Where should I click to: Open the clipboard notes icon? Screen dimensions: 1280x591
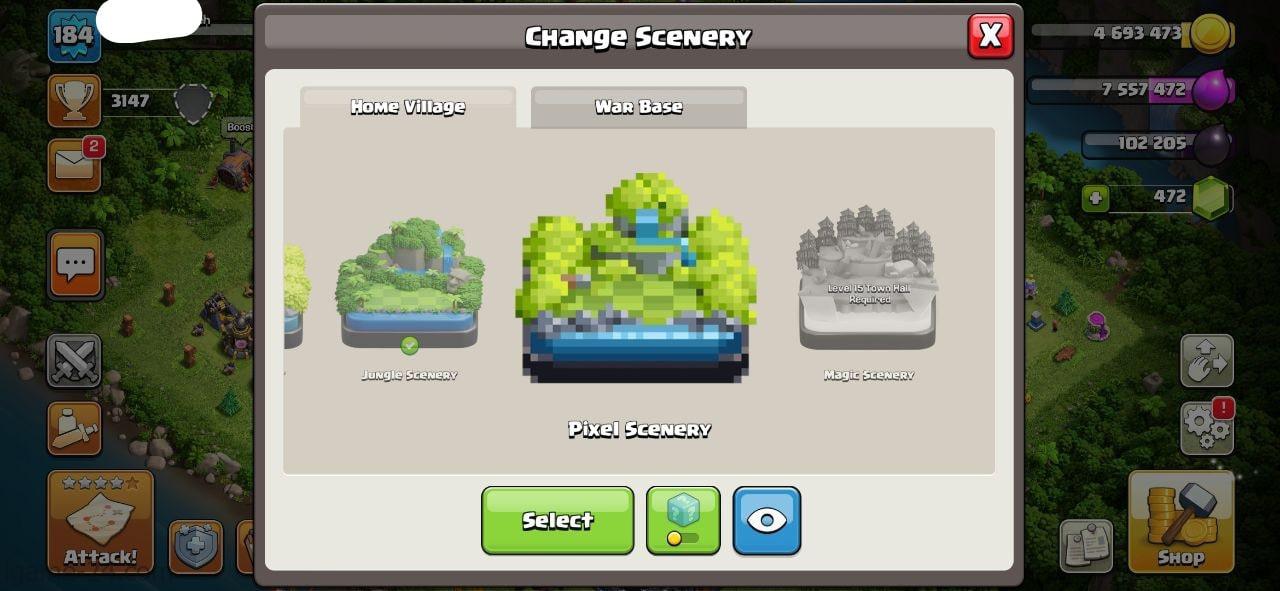(1086, 546)
